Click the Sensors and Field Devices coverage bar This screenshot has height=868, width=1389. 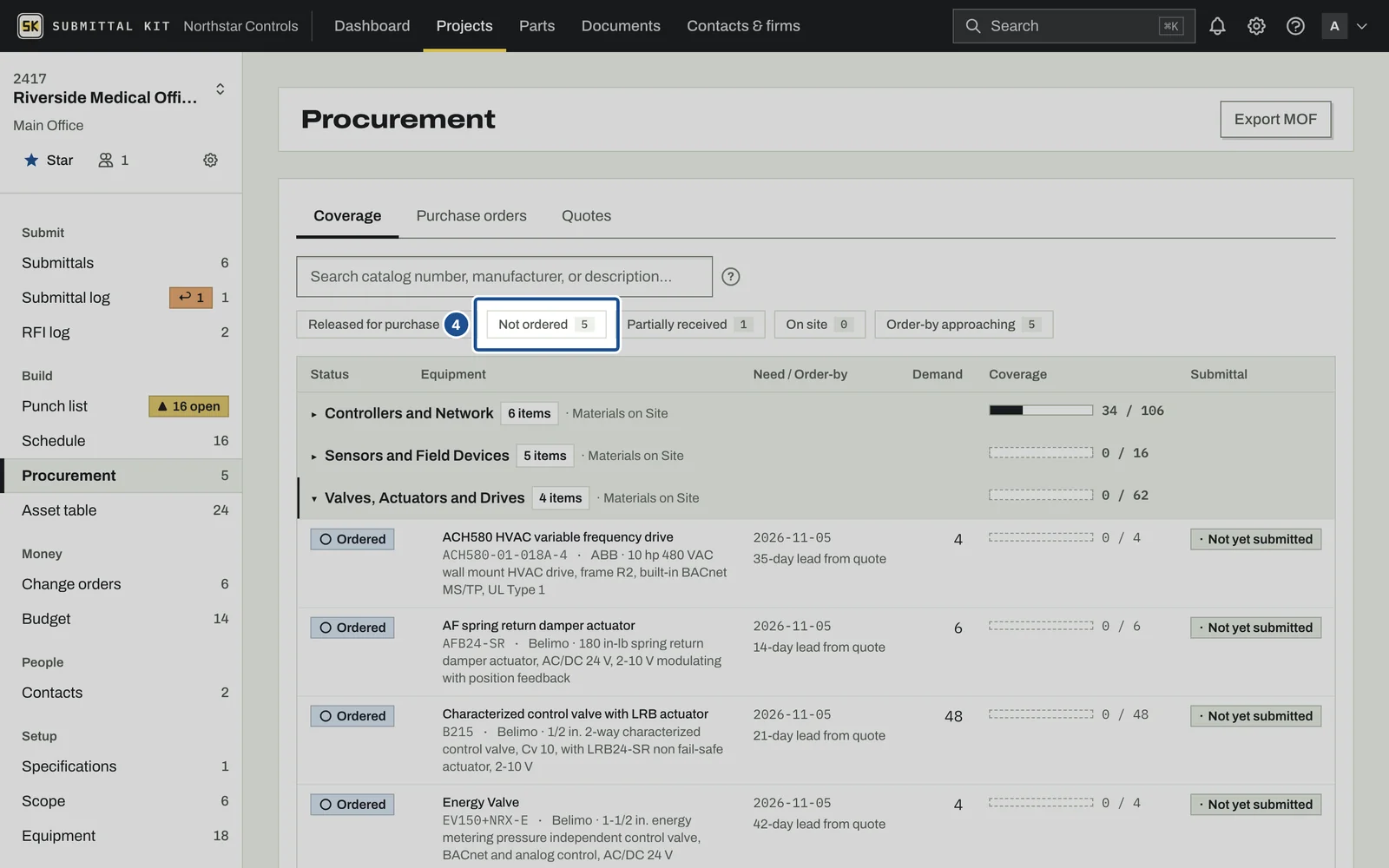pyautogui.click(x=1041, y=453)
